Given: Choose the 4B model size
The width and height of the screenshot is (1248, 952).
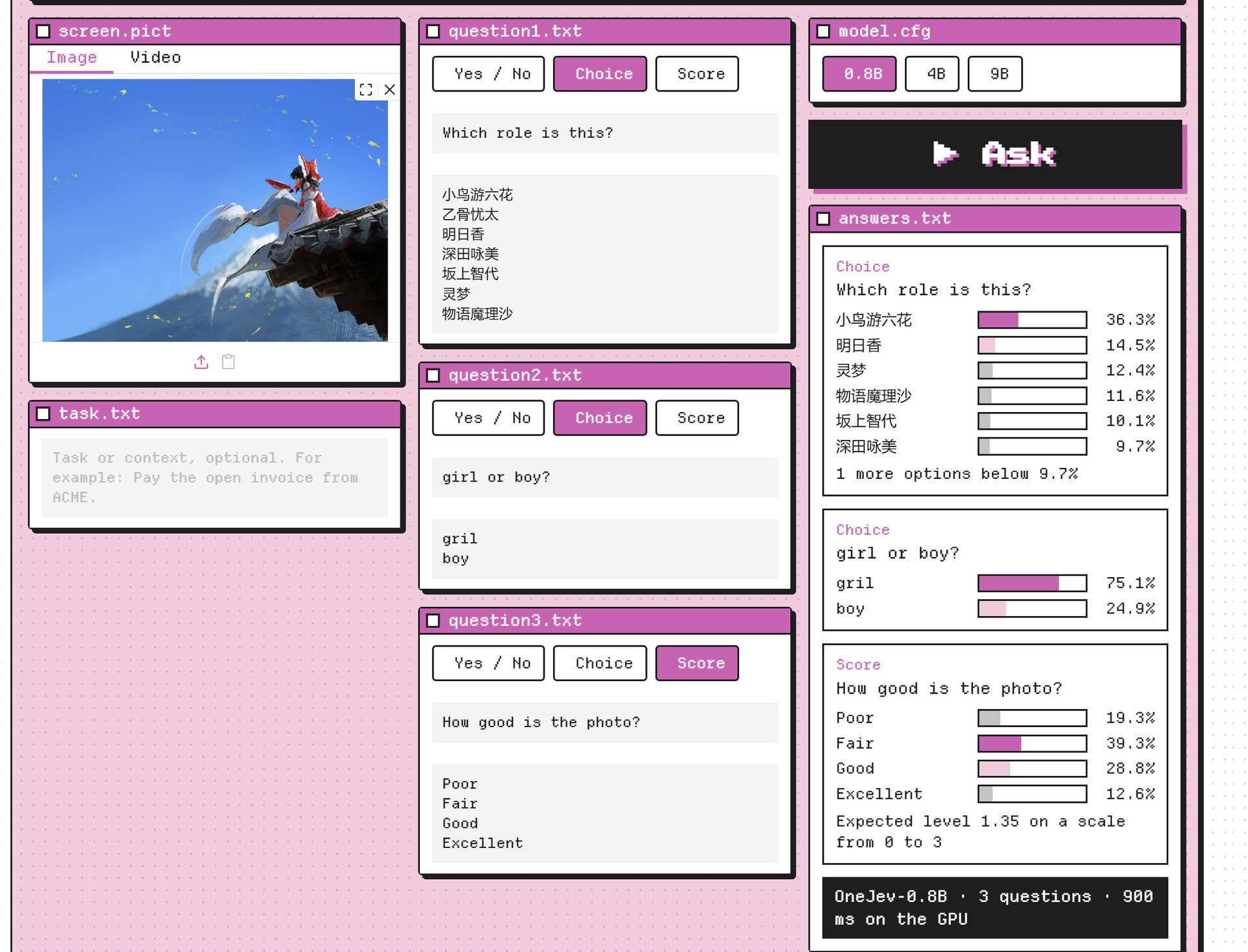Looking at the screenshot, I should coord(932,74).
